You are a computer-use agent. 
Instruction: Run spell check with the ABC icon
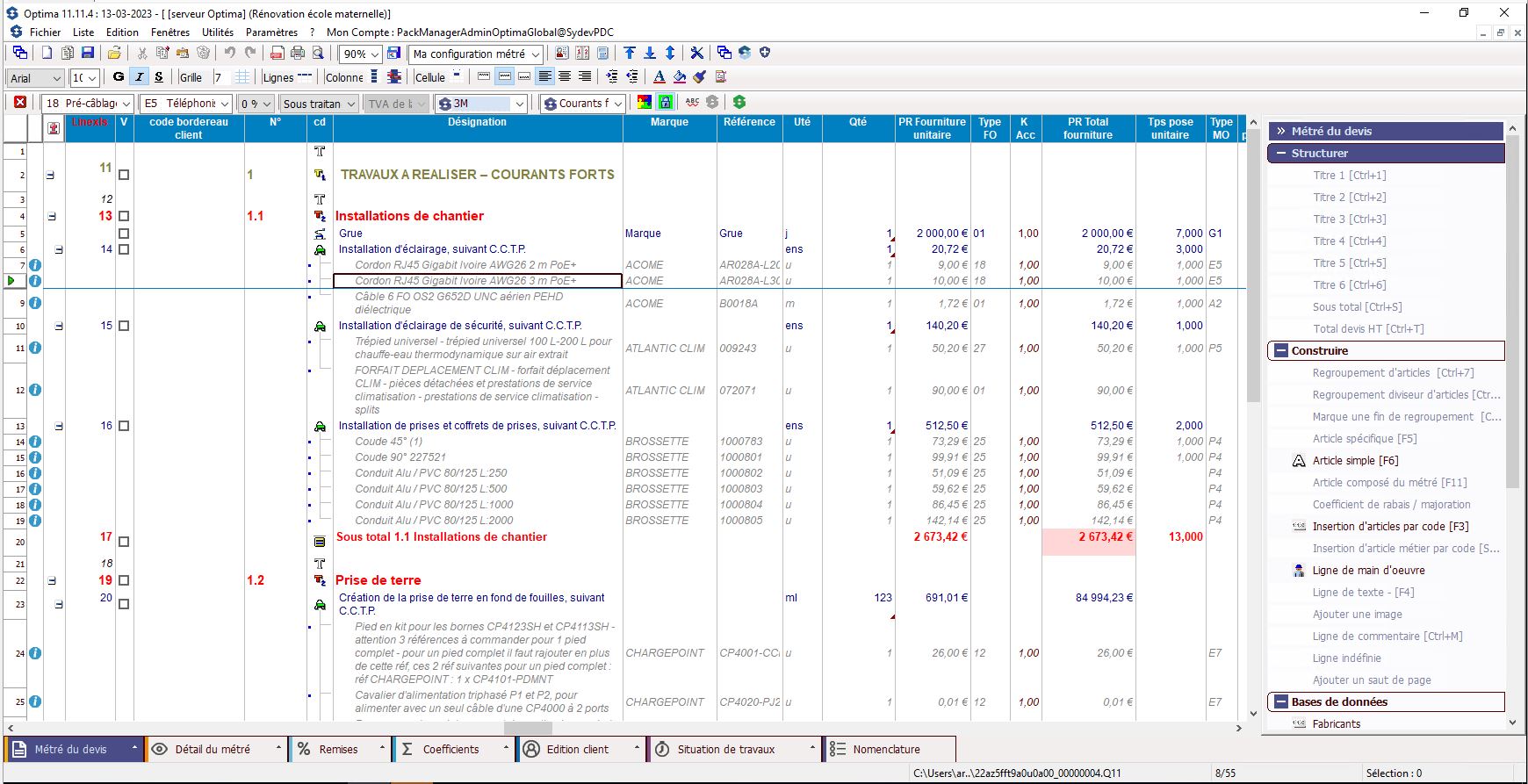[692, 103]
